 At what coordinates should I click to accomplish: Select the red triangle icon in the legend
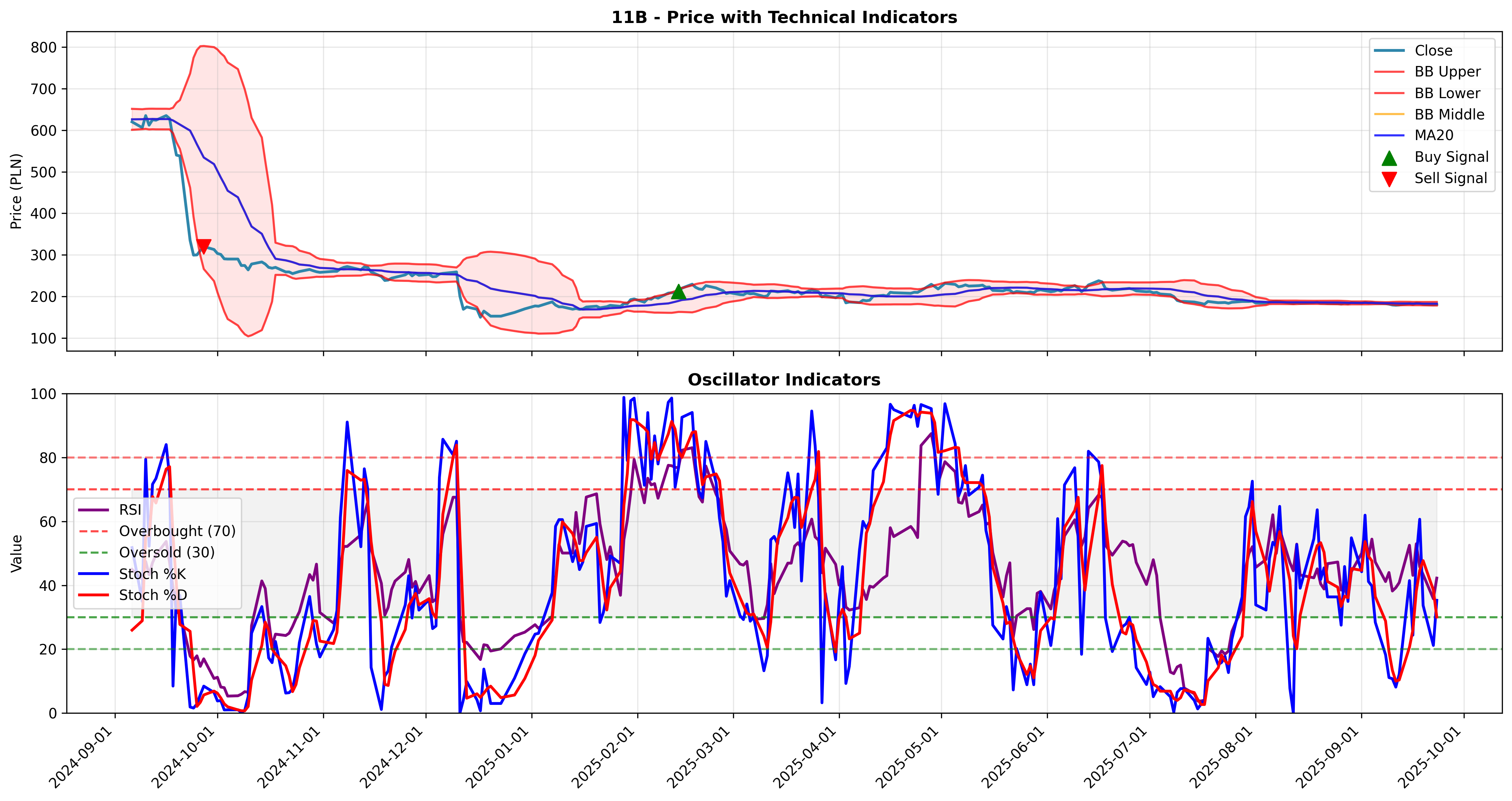click(1389, 179)
